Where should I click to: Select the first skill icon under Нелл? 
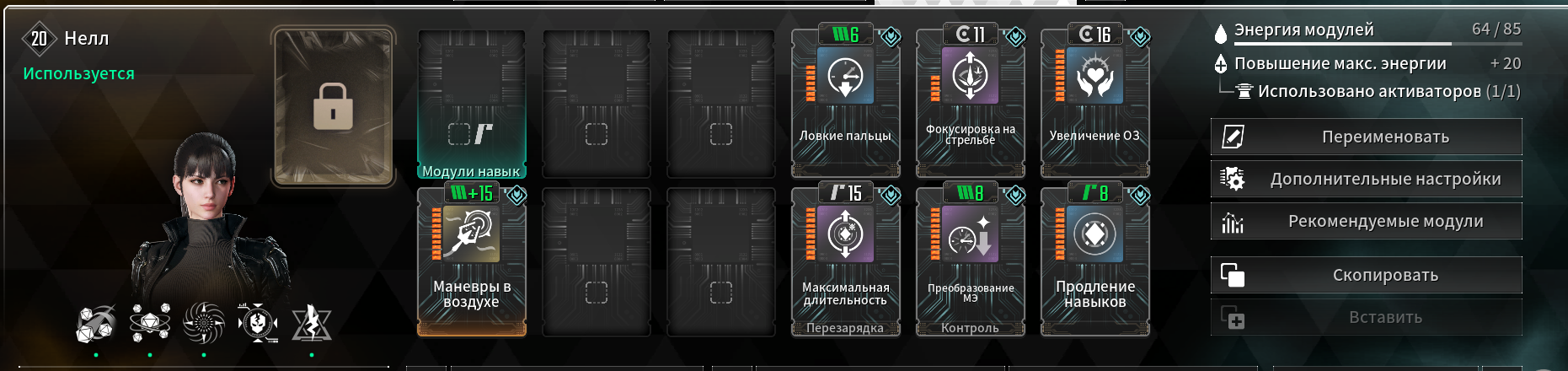point(95,324)
